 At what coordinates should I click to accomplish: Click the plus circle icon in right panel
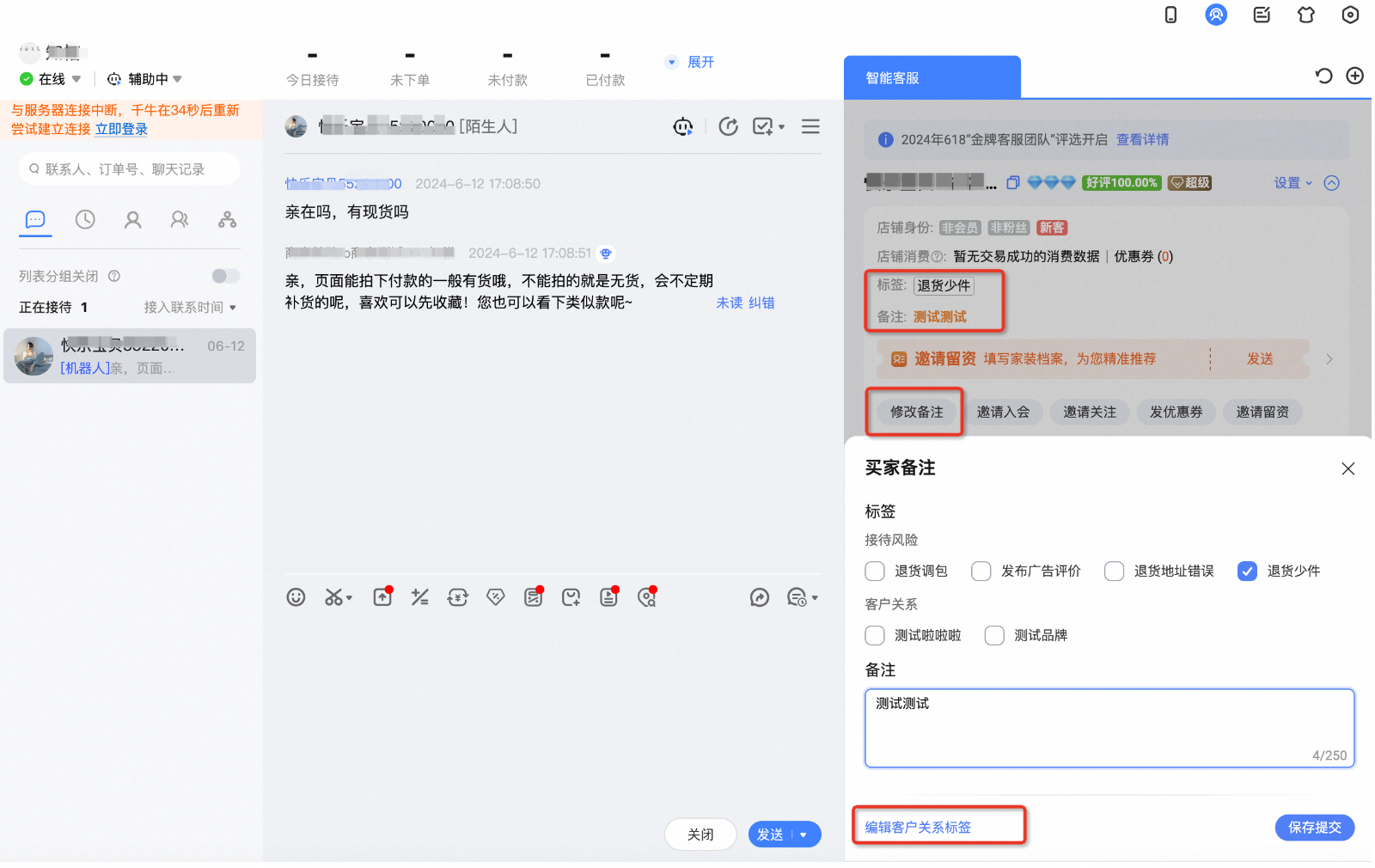click(x=1355, y=76)
